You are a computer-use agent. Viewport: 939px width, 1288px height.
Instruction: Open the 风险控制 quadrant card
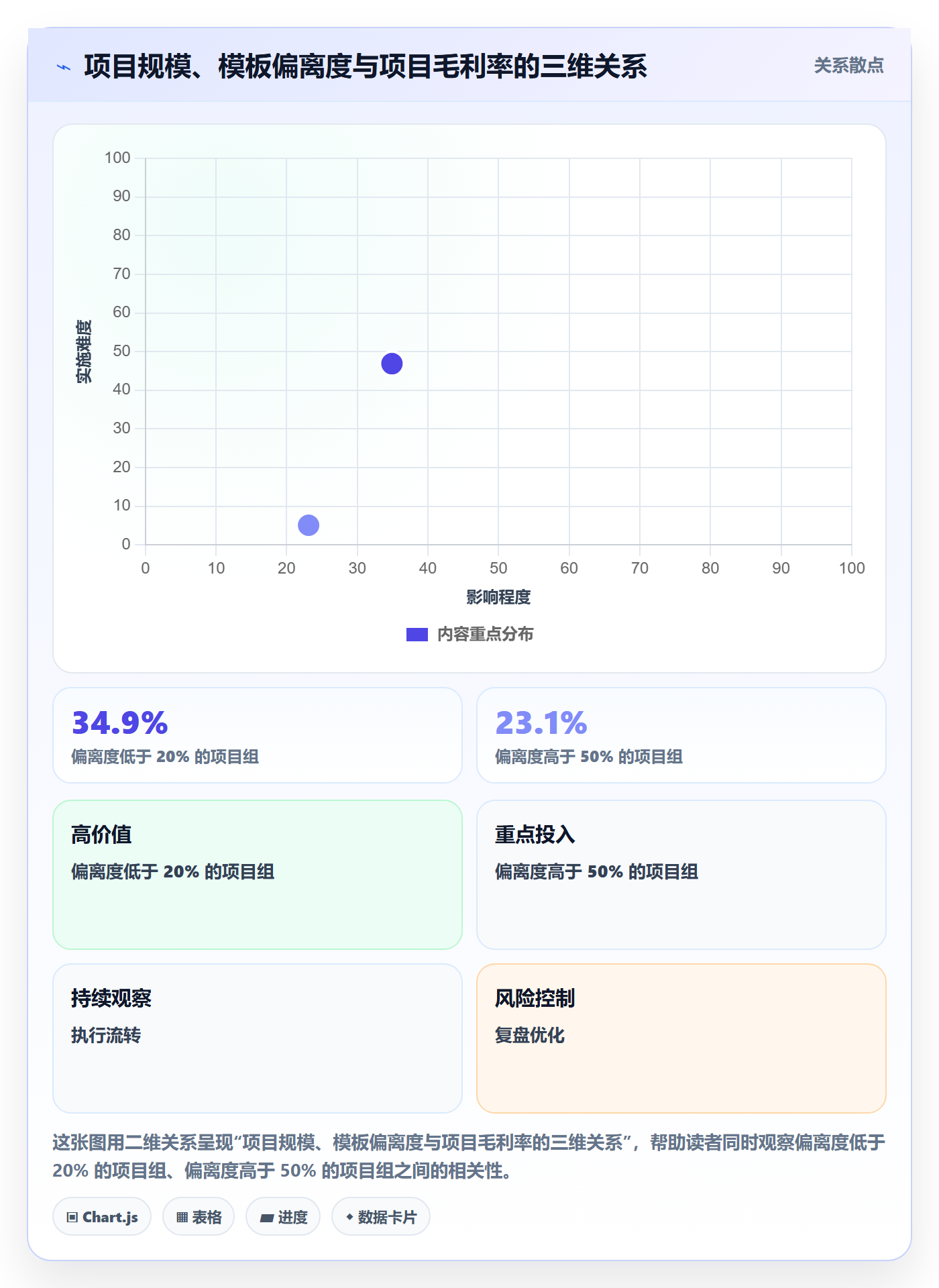681,1038
